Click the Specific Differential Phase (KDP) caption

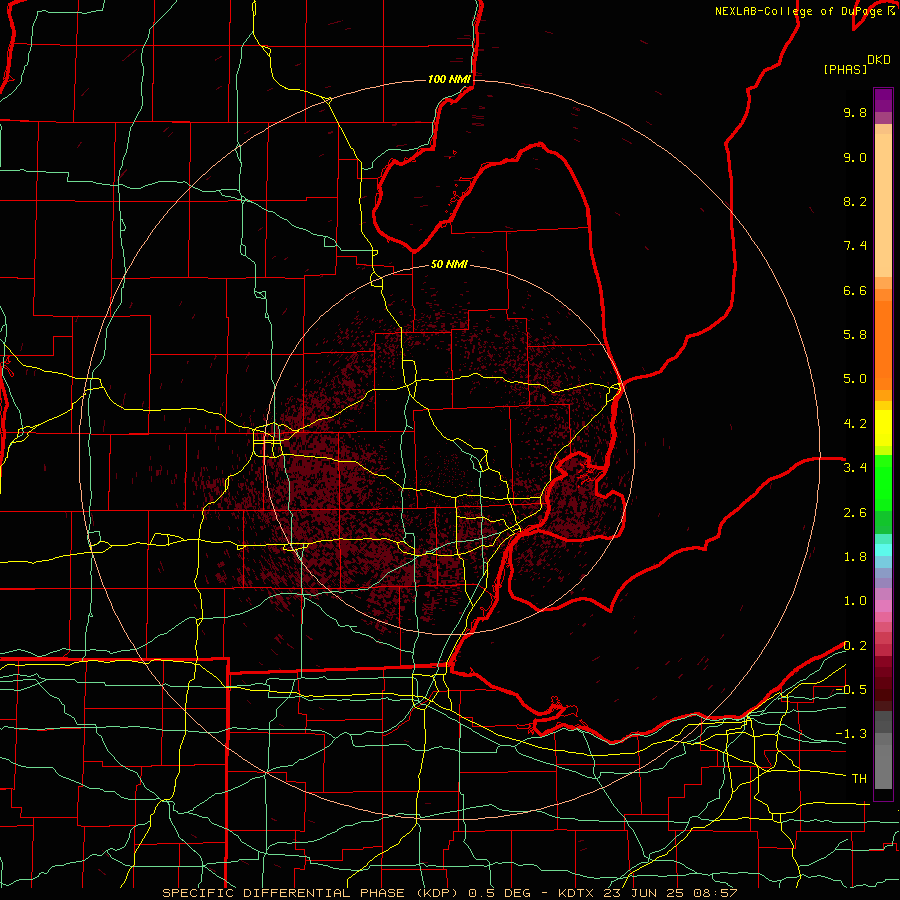(x=312, y=893)
